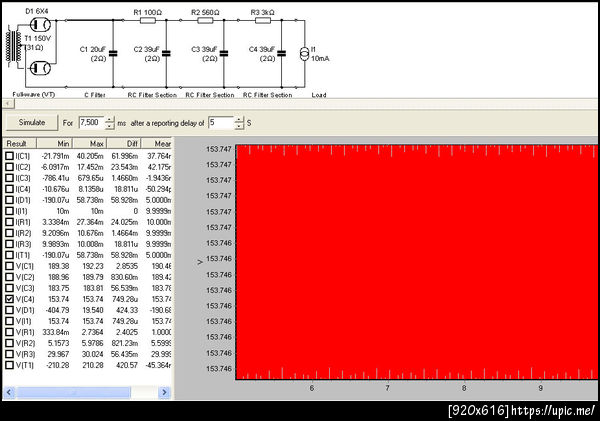The image size is (600, 421).
Task: Click the red V(C4) waveform plot
Action: coord(417,262)
